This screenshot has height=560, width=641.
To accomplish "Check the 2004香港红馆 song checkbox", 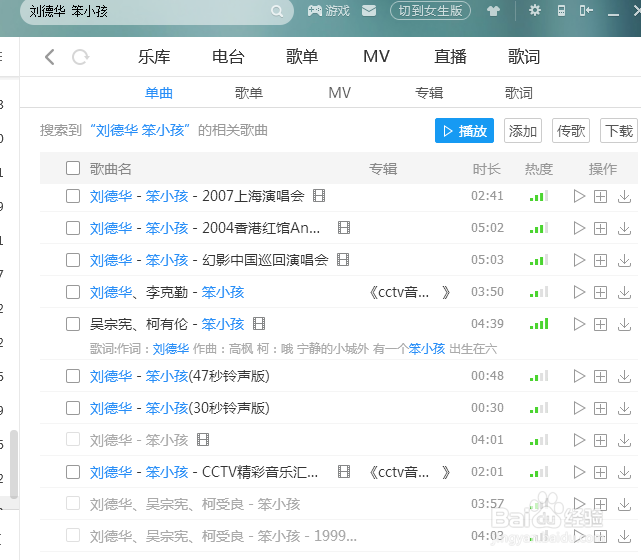I will (x=73, y=228).
